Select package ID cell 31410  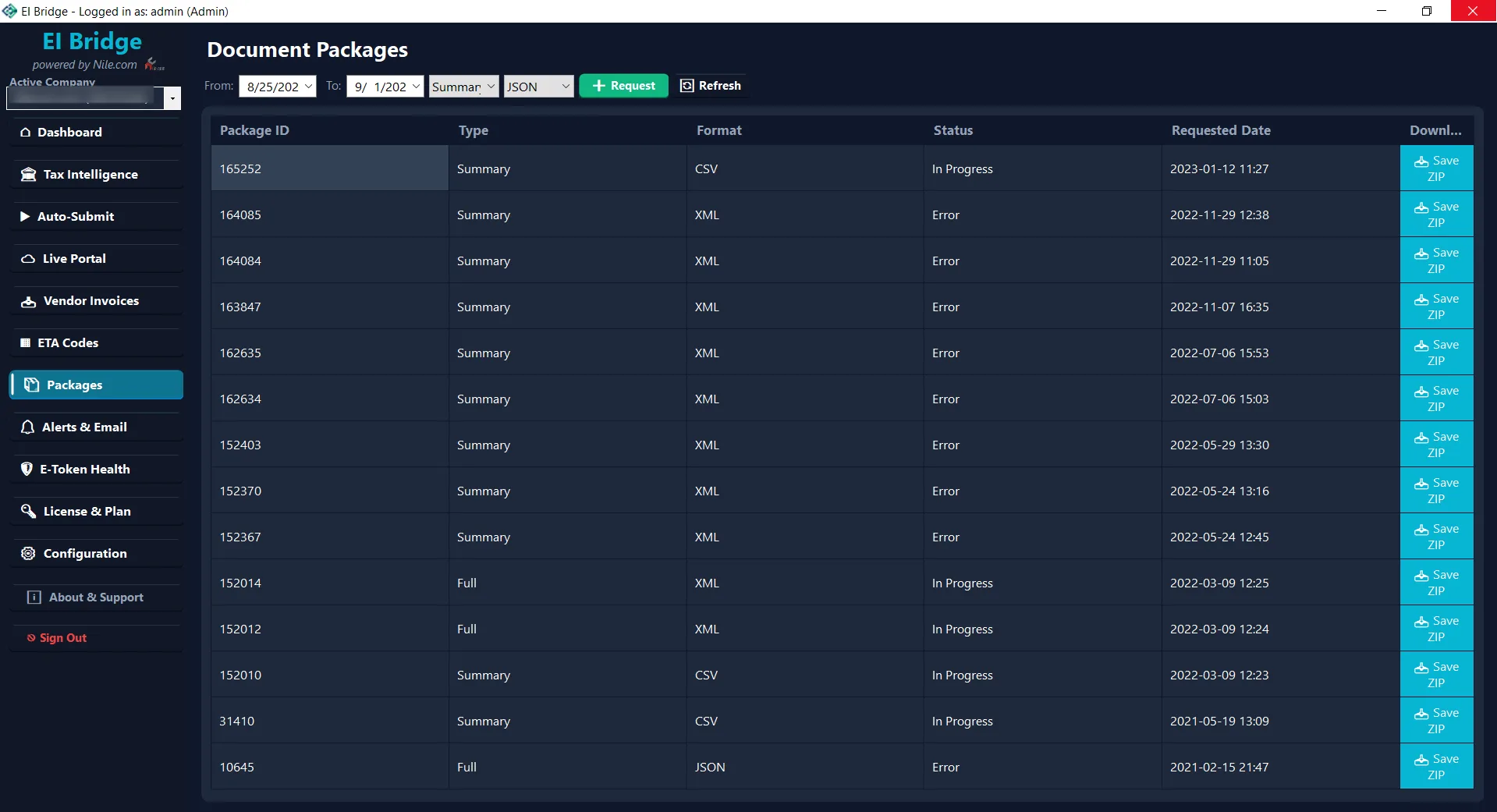click(330, 721)
